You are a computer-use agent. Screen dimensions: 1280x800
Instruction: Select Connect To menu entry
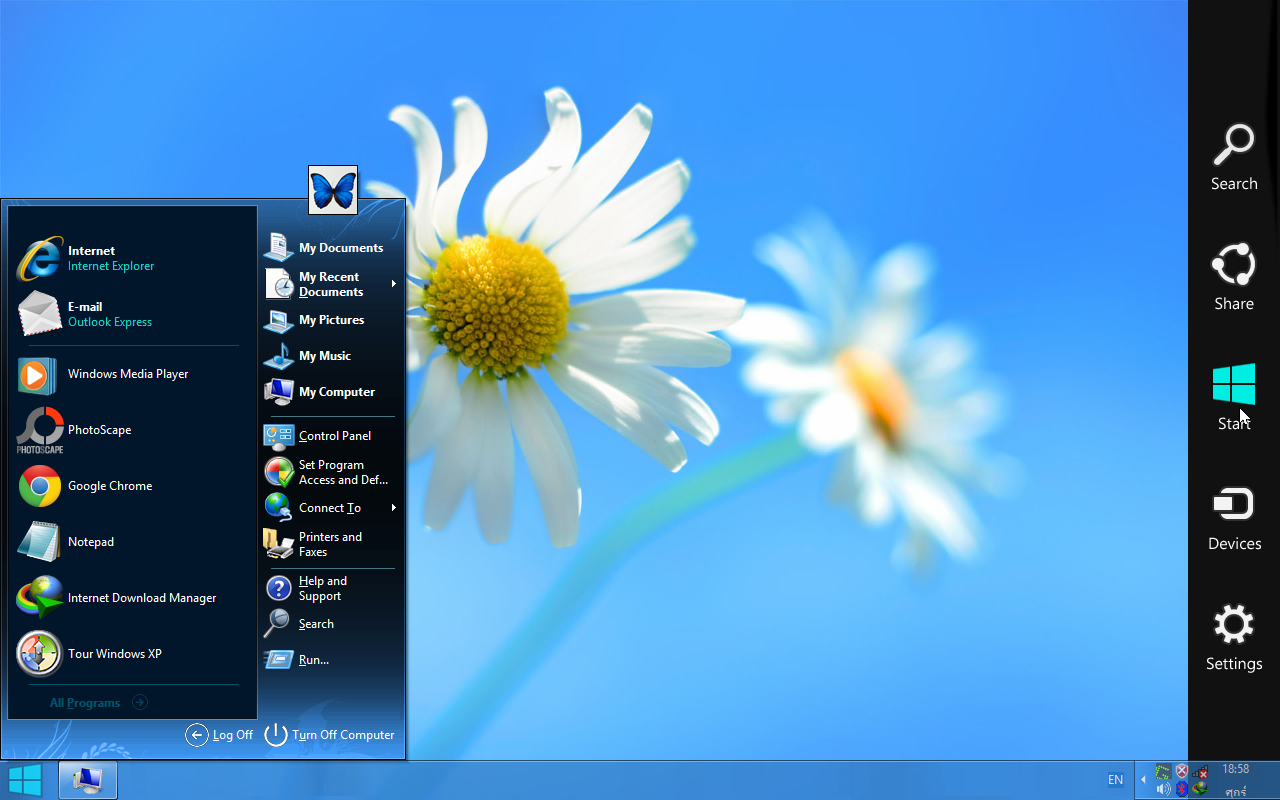point(330,508)
